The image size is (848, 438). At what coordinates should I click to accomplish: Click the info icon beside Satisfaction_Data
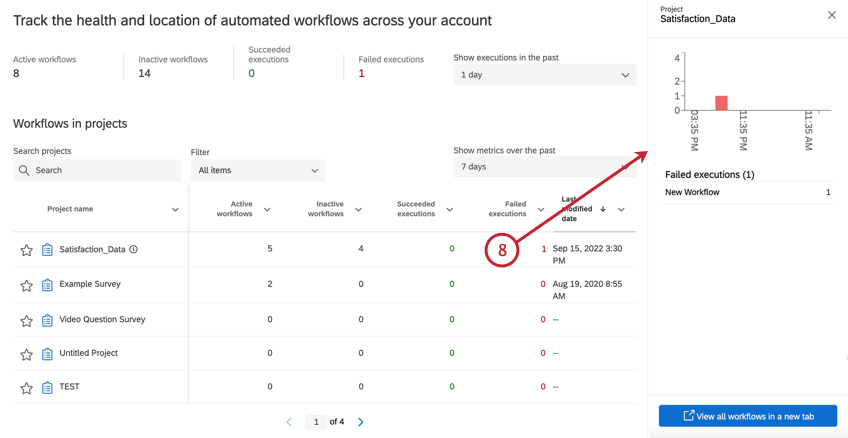(x=134, y=250)
